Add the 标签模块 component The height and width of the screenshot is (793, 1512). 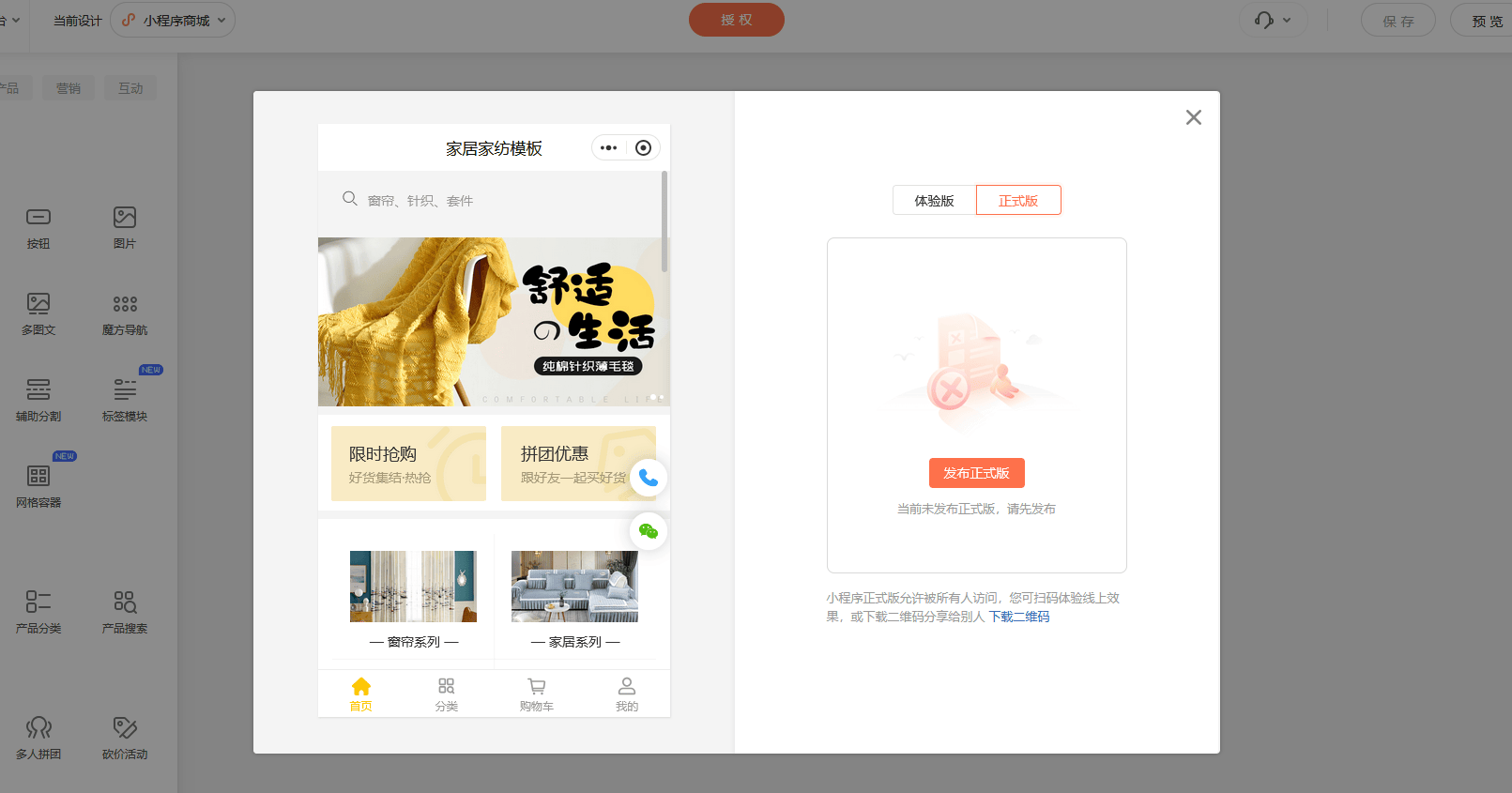125,400
